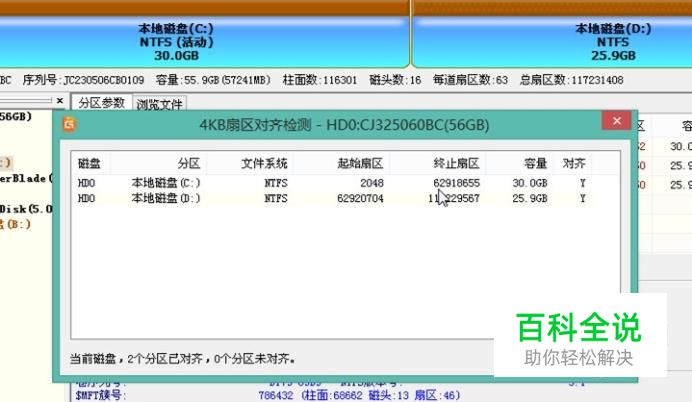Sort by the 分区 column header
The height and width of the screenshot is (402, 692).
[158, 164]
